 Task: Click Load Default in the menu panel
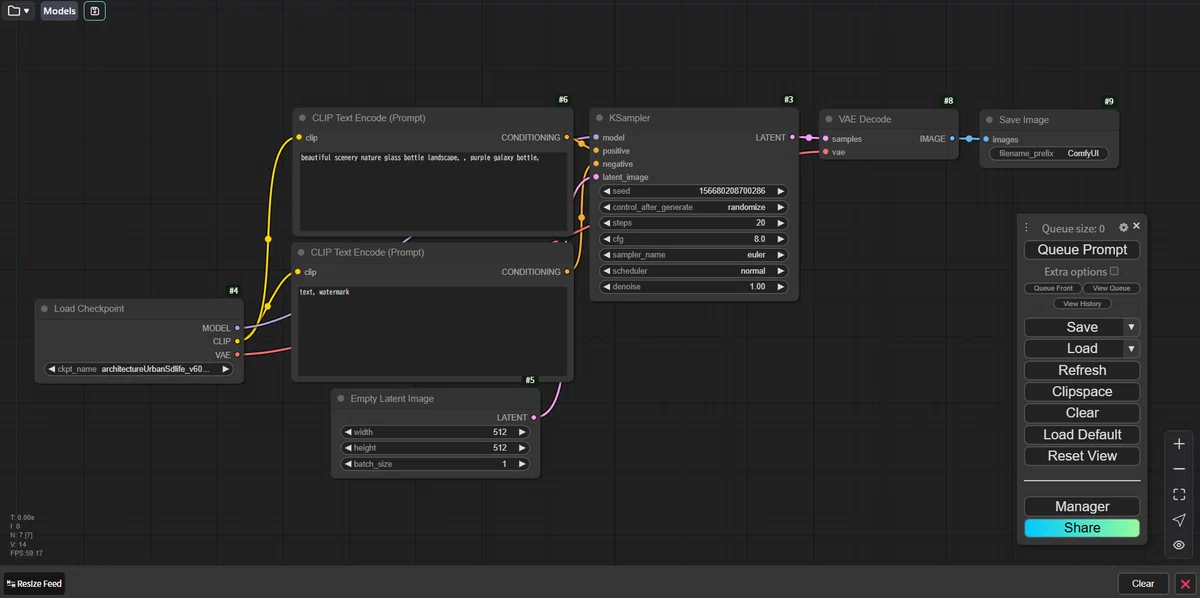(1082, 435)
